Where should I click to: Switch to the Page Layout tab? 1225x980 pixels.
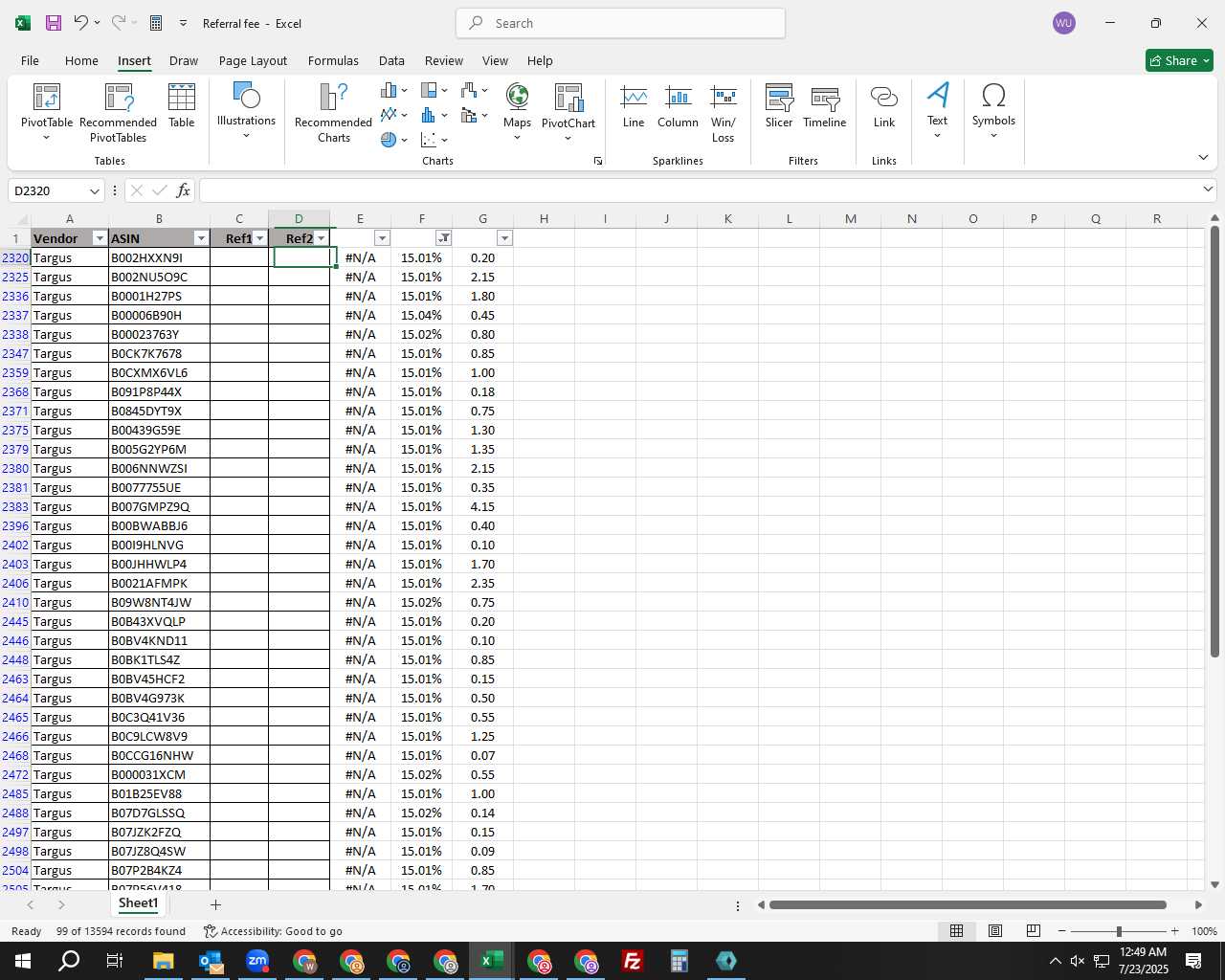click(x=253, y=60)
